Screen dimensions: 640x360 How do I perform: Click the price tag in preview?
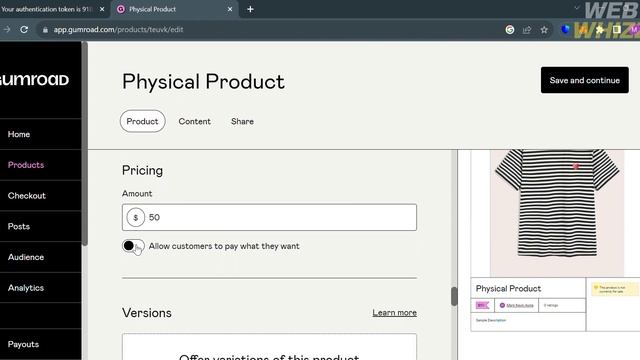click(x=482, y=305)
